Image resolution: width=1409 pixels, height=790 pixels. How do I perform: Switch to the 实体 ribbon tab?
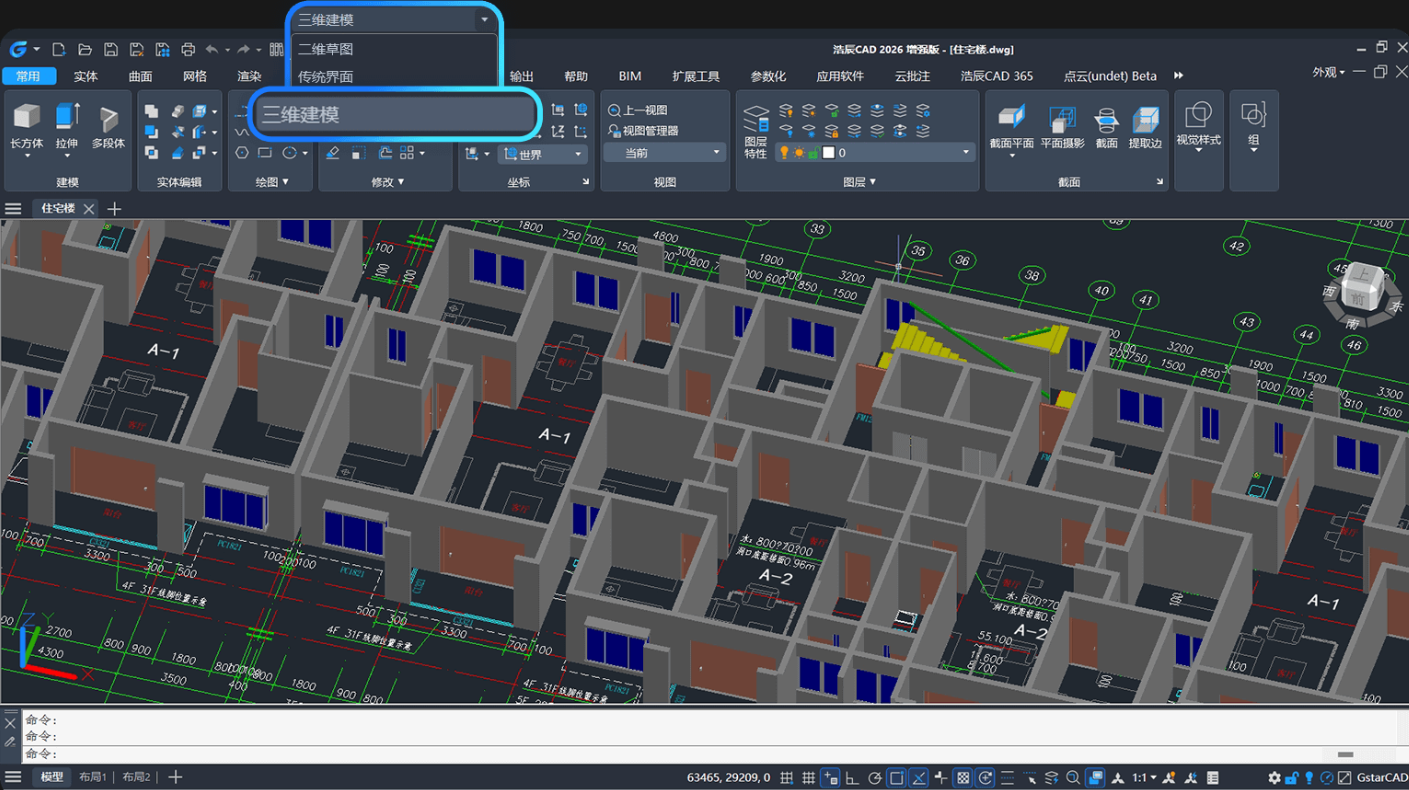pyautogui.click(x=86, y=76)
